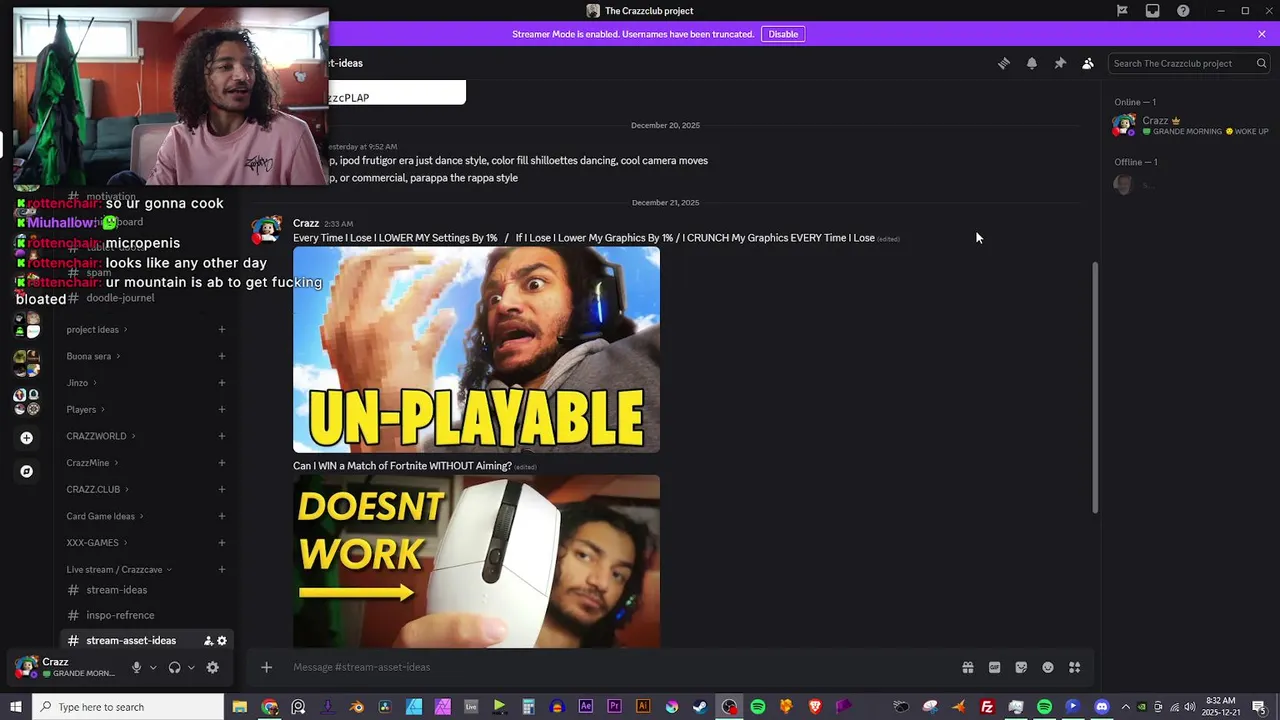Mute the microphone in user panel
1280x720 pixels.
point(136,667)
